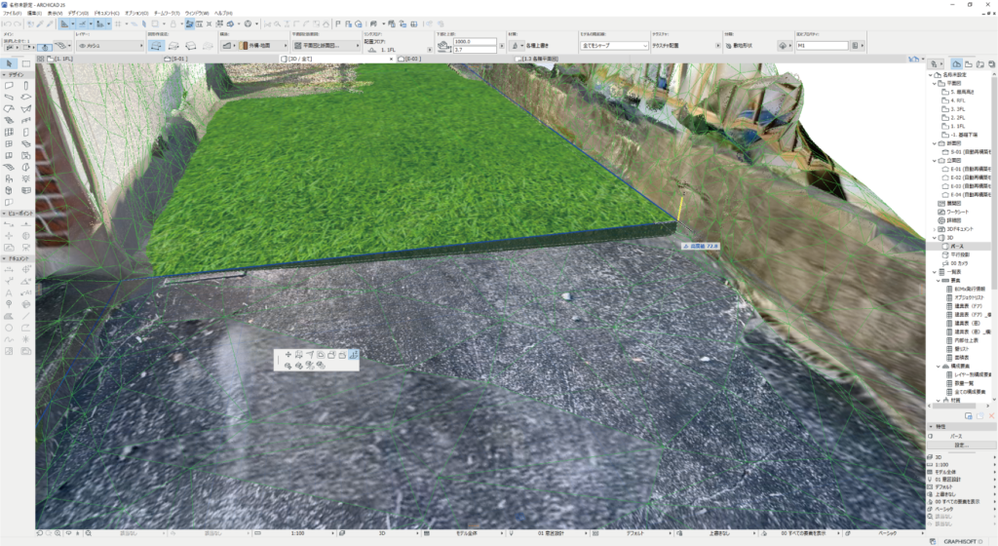Click the syringe inject parameters icon
Screen dimensions: 998x546
(50, 24)
